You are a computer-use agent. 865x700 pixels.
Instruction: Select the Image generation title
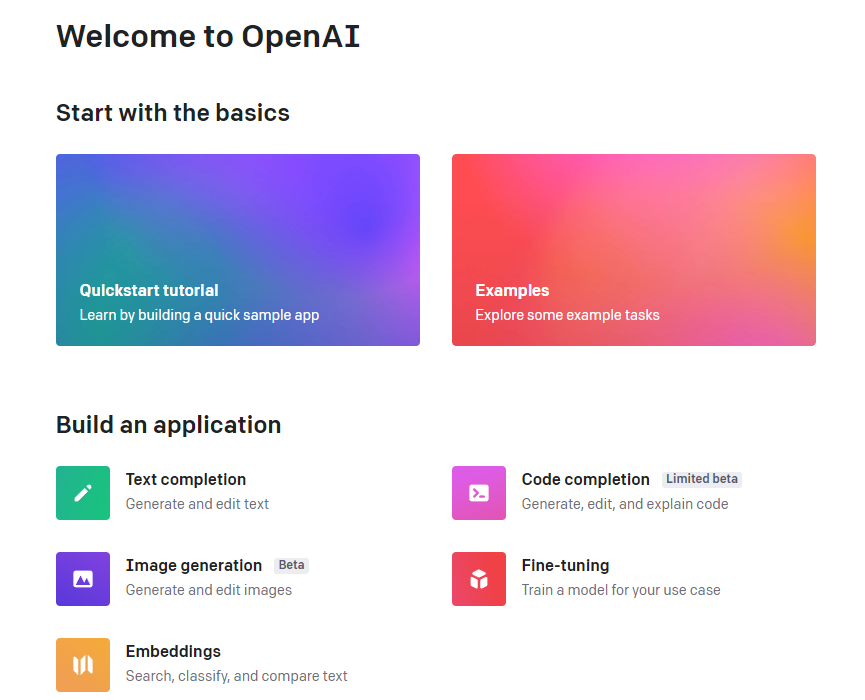[x=193, y=566]
